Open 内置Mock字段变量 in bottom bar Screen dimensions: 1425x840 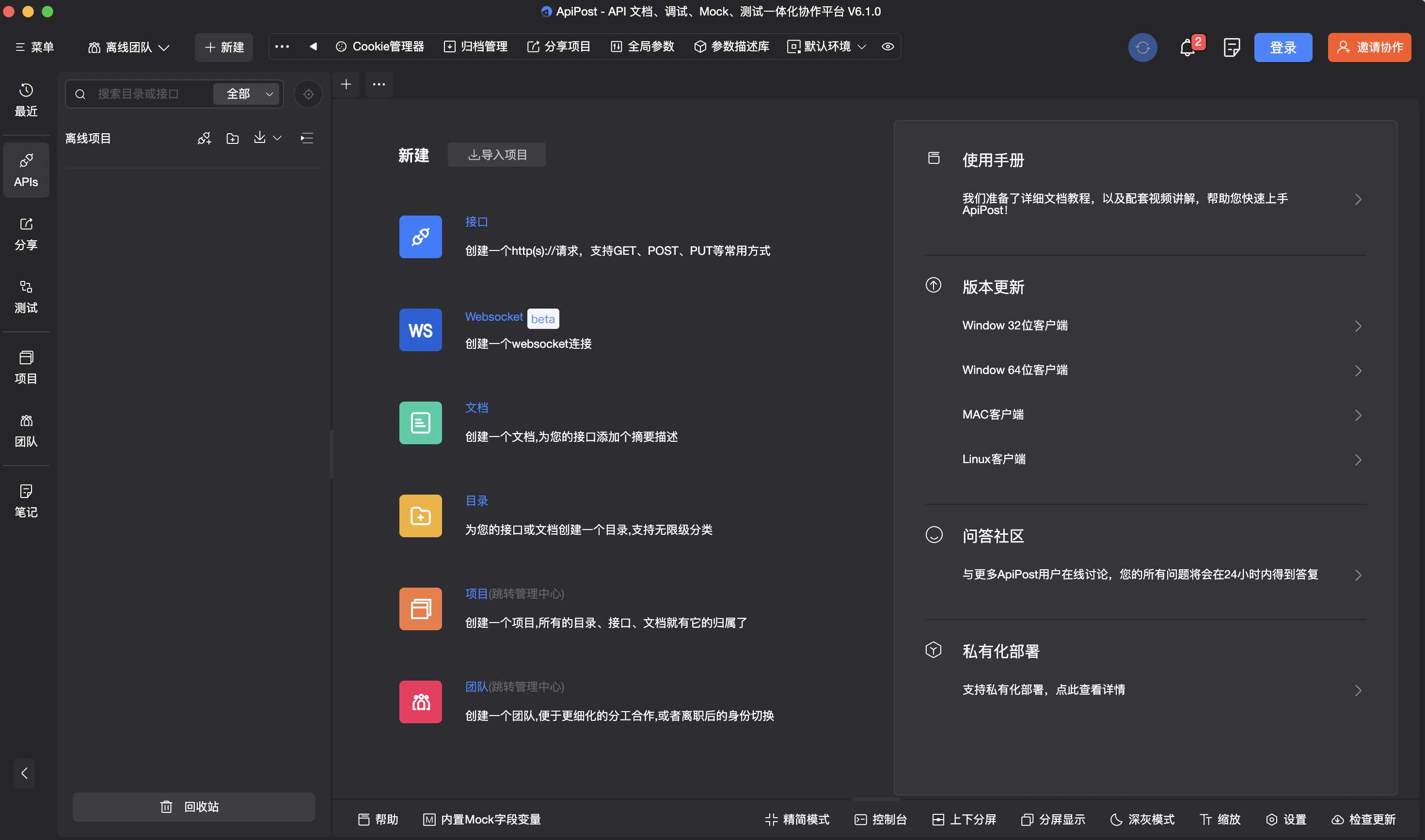[482, 819]
